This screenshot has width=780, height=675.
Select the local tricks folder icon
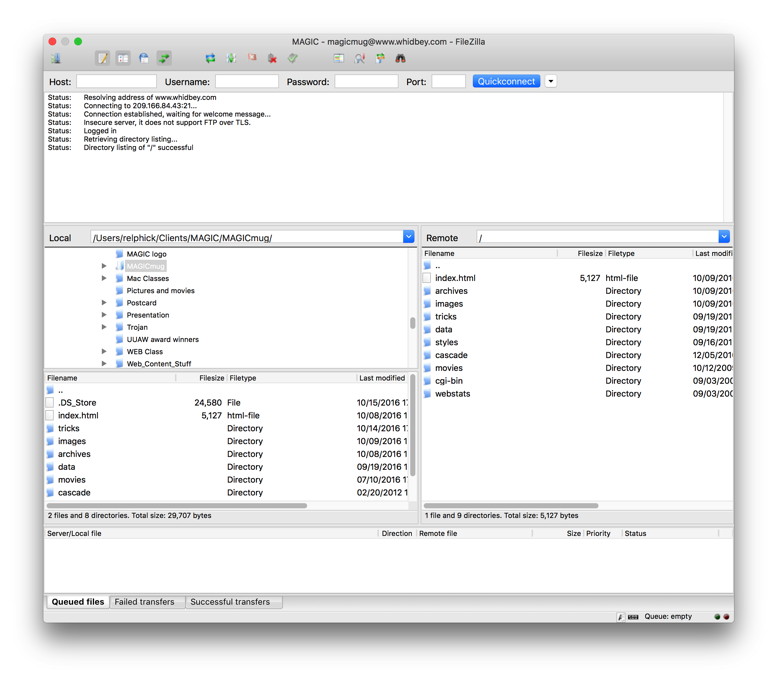point(50,428)
